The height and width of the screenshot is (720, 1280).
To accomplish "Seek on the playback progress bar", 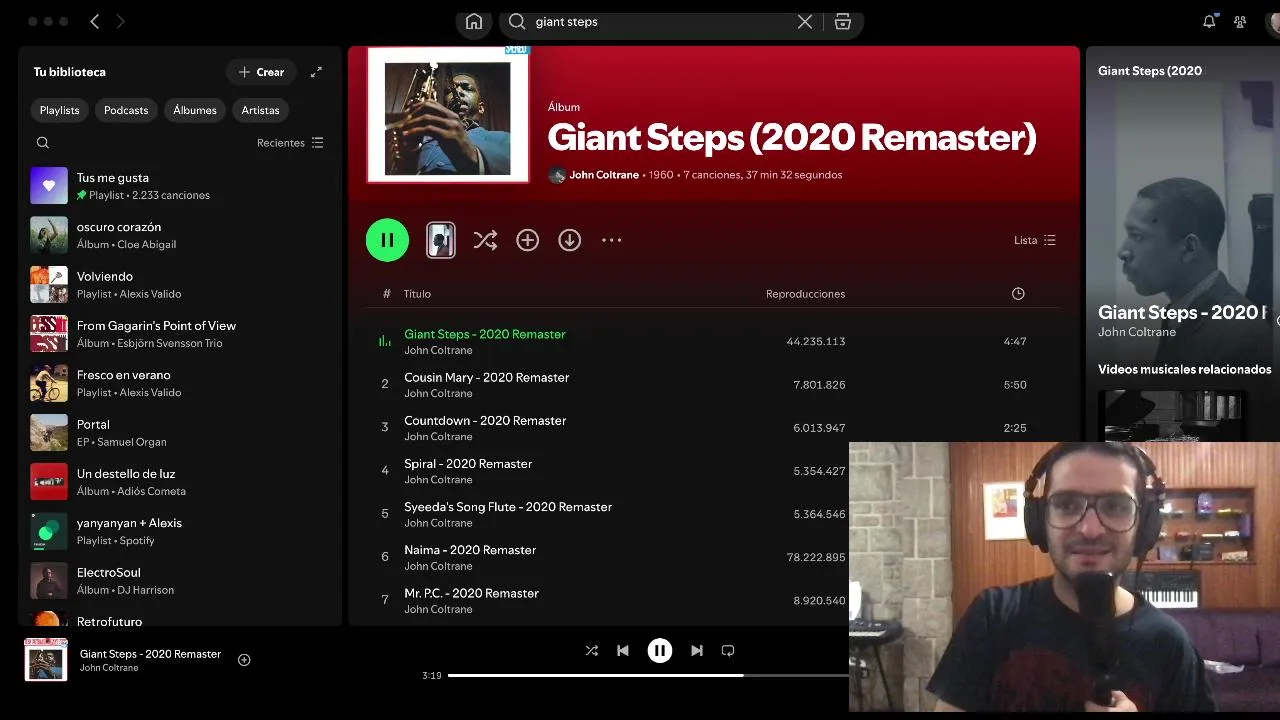I will point(648,675).
